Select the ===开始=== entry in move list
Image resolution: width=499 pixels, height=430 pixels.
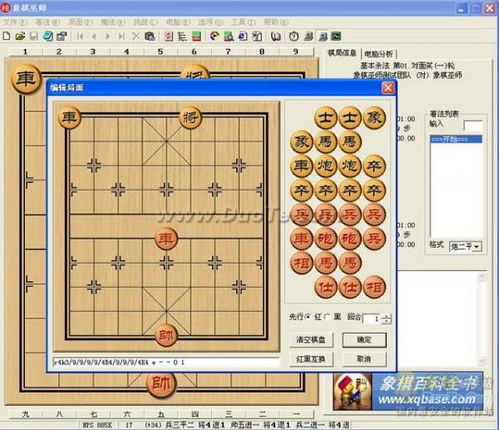tap(456, 139)
